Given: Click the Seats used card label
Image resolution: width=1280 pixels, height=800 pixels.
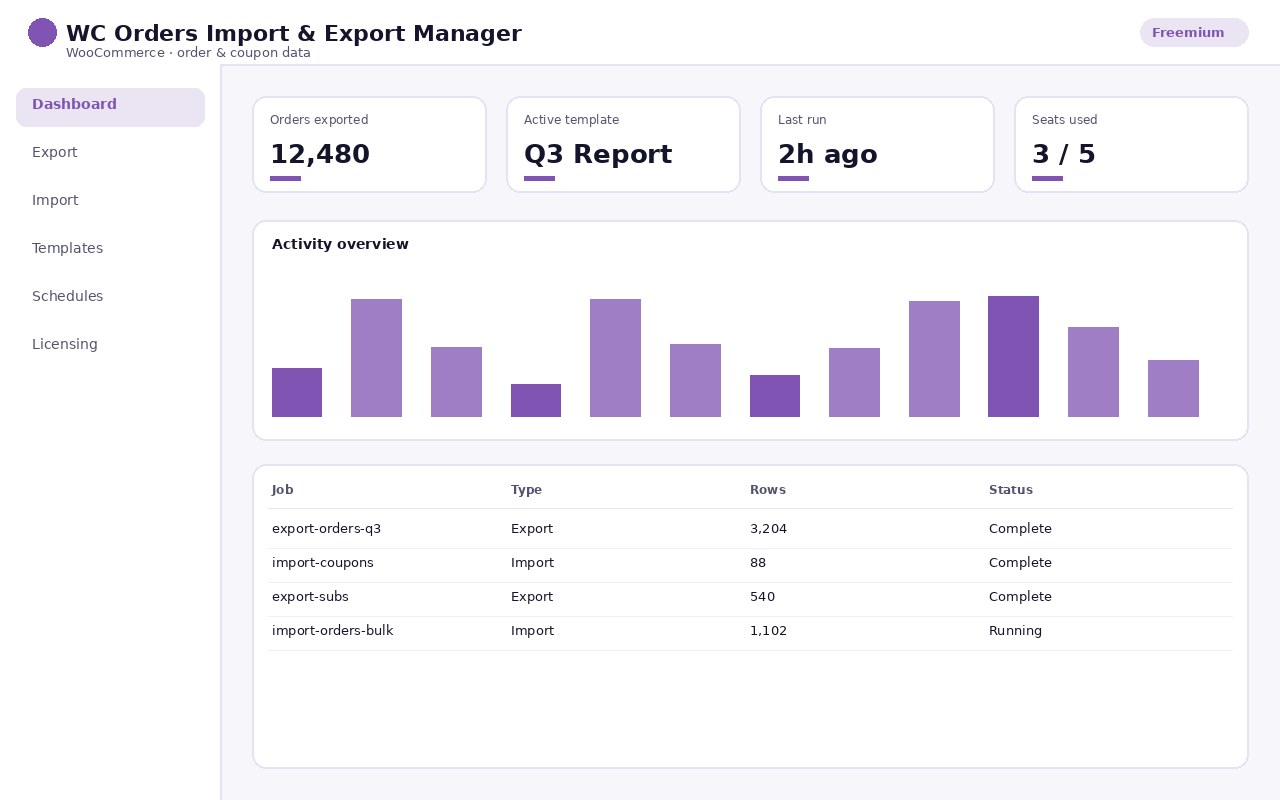Looking at the screenshot, I should tap(1065, 120).
